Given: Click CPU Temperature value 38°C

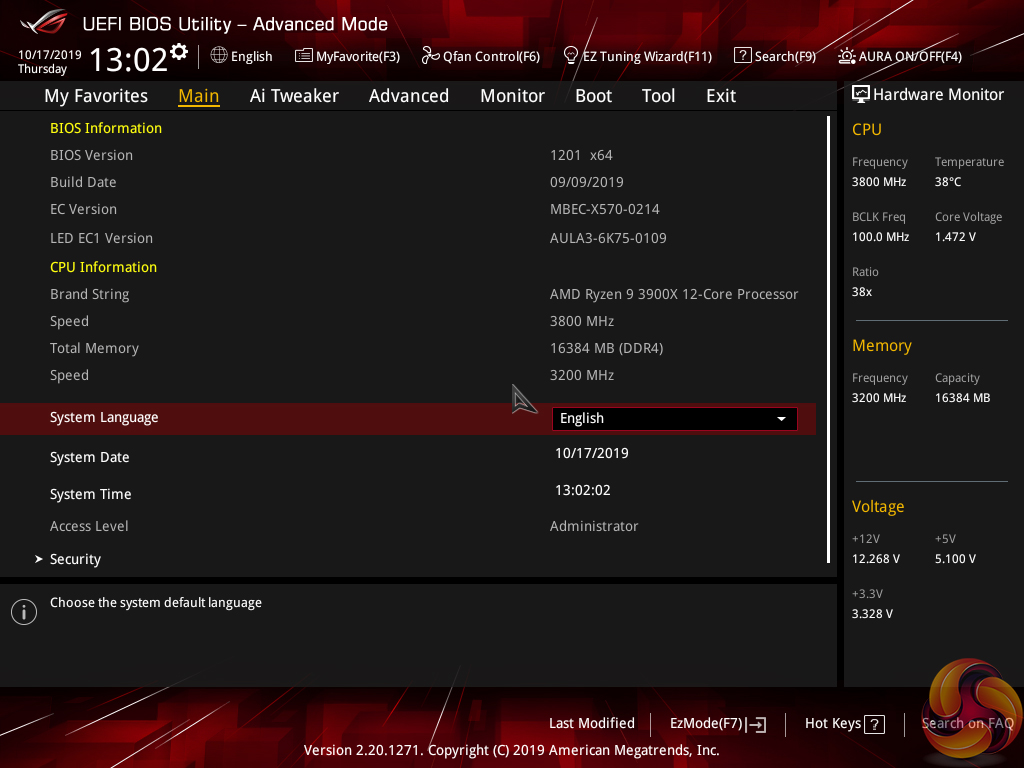Looking at the screenshot, I should (948, 182).
